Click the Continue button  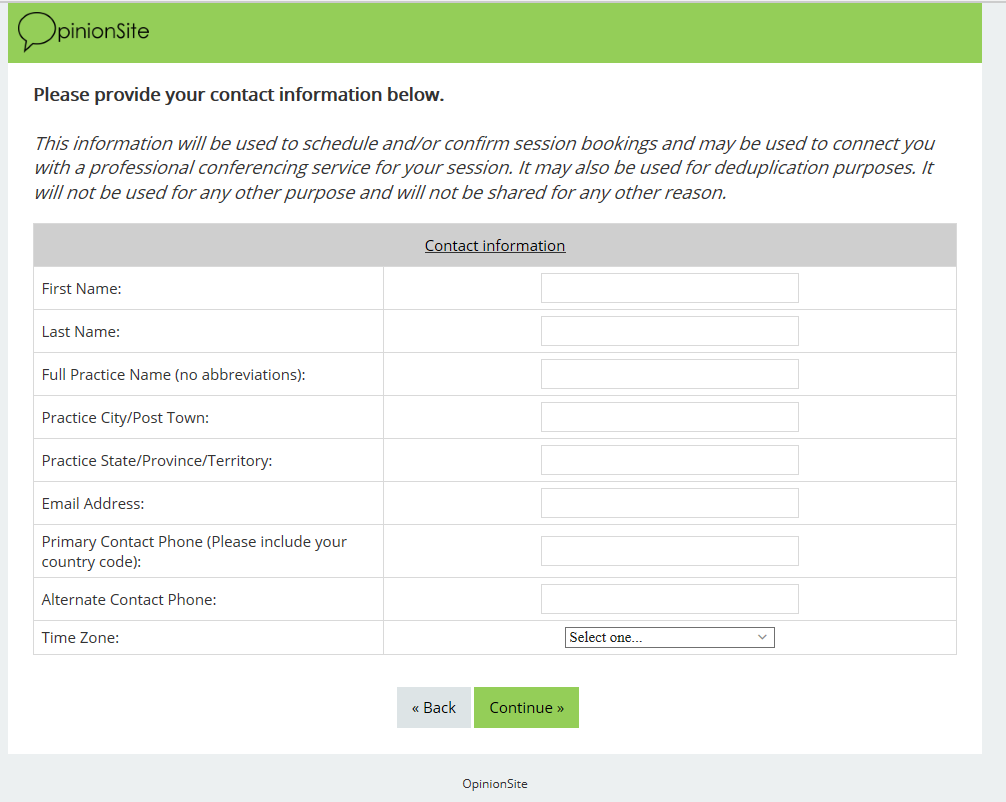[x=526, y=708]
